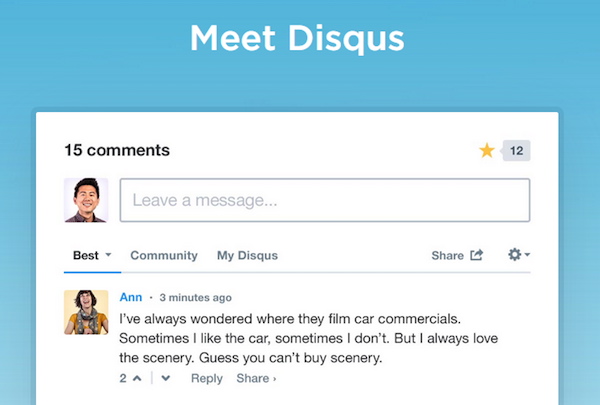Open the '3 minutes ago' timestamp link
600x405 pixels.
(195, 298)
